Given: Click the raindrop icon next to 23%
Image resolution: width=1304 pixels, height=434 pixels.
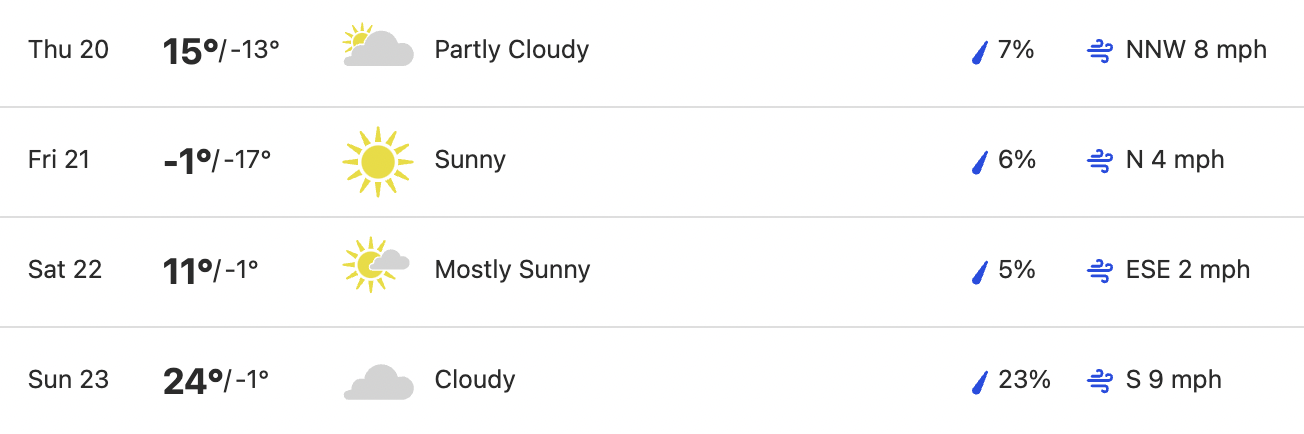Looking at the screenshot, I should [x=980, y=381].
